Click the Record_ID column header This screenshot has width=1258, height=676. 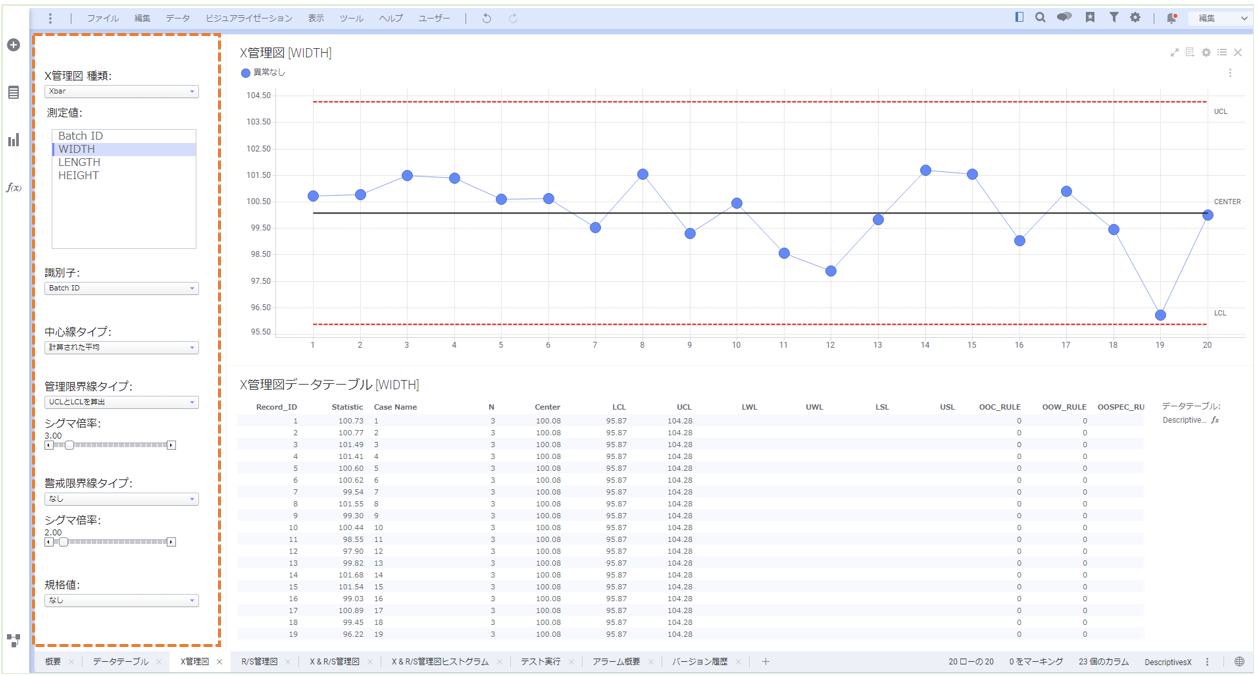(276, 407)
